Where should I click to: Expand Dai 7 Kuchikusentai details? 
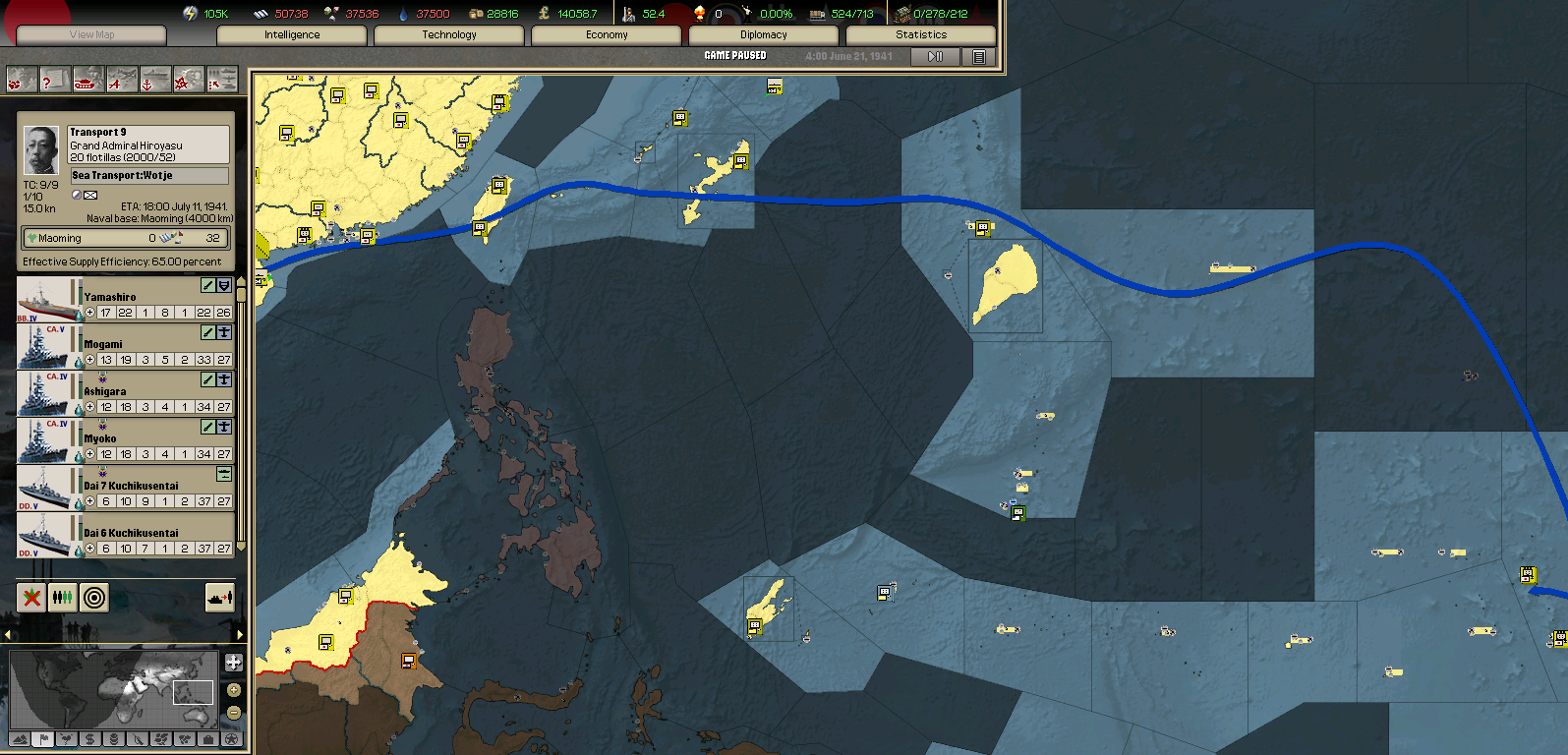click(89, 501)
